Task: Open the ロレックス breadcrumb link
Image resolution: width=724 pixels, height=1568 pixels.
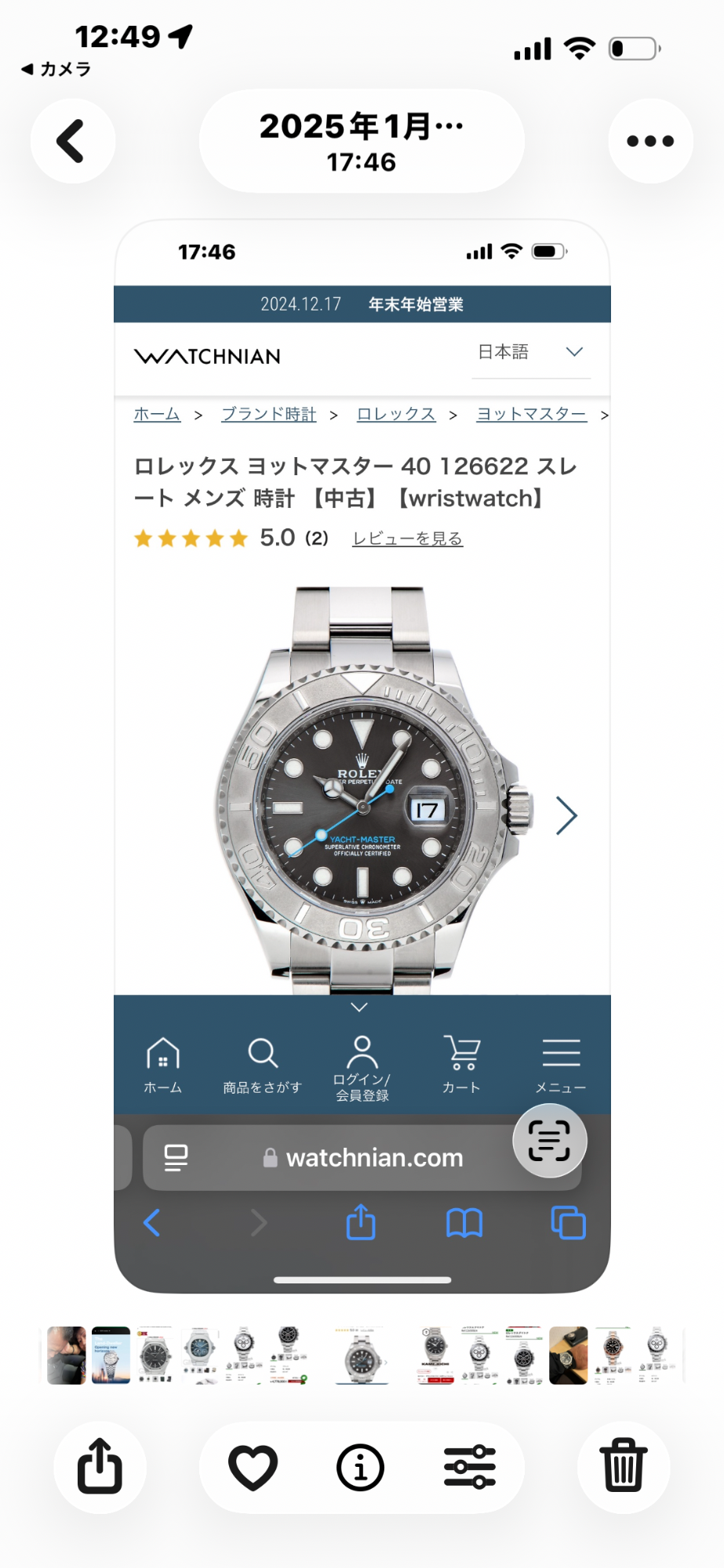Action: click(396, 414)
